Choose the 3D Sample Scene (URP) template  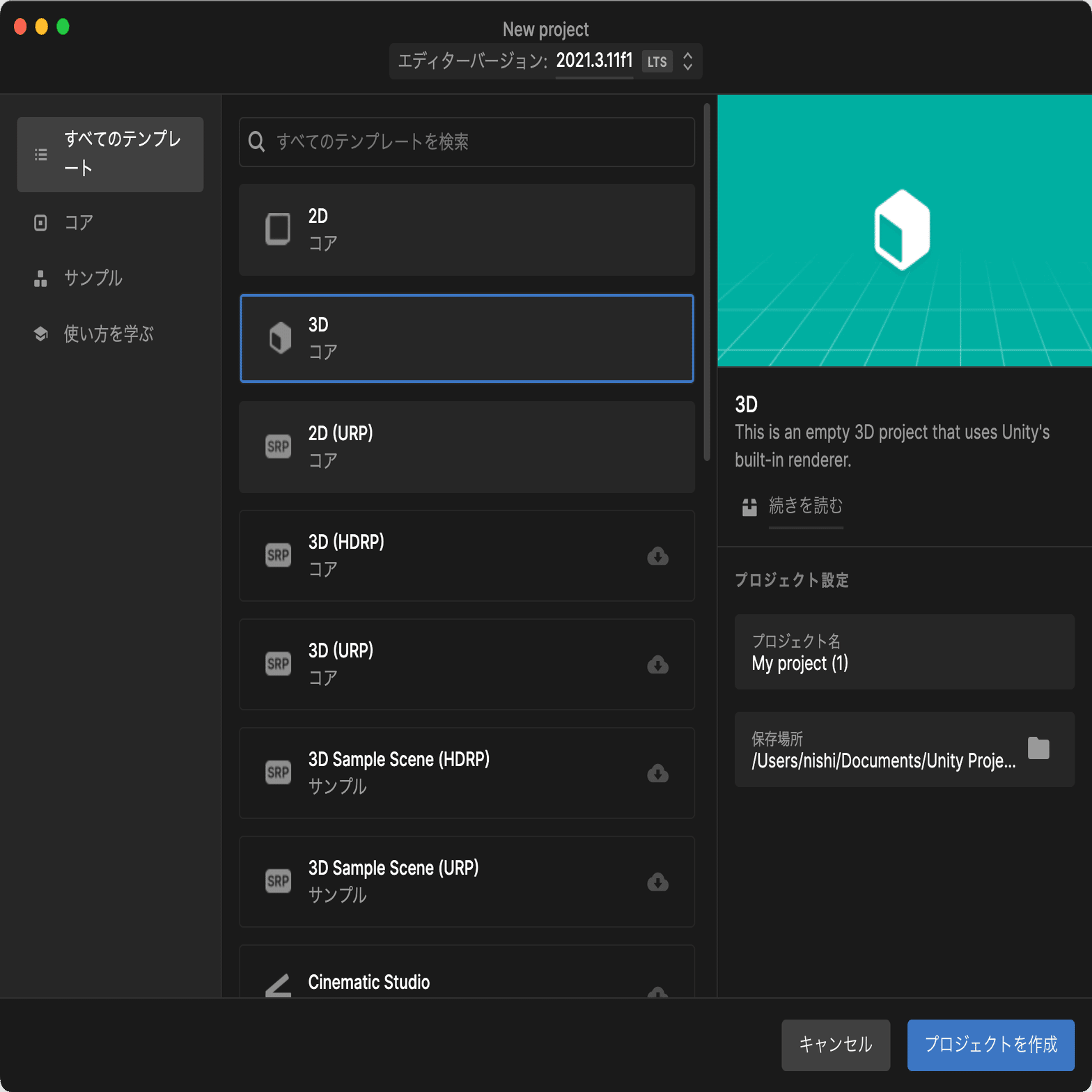(x=467, y=882)
